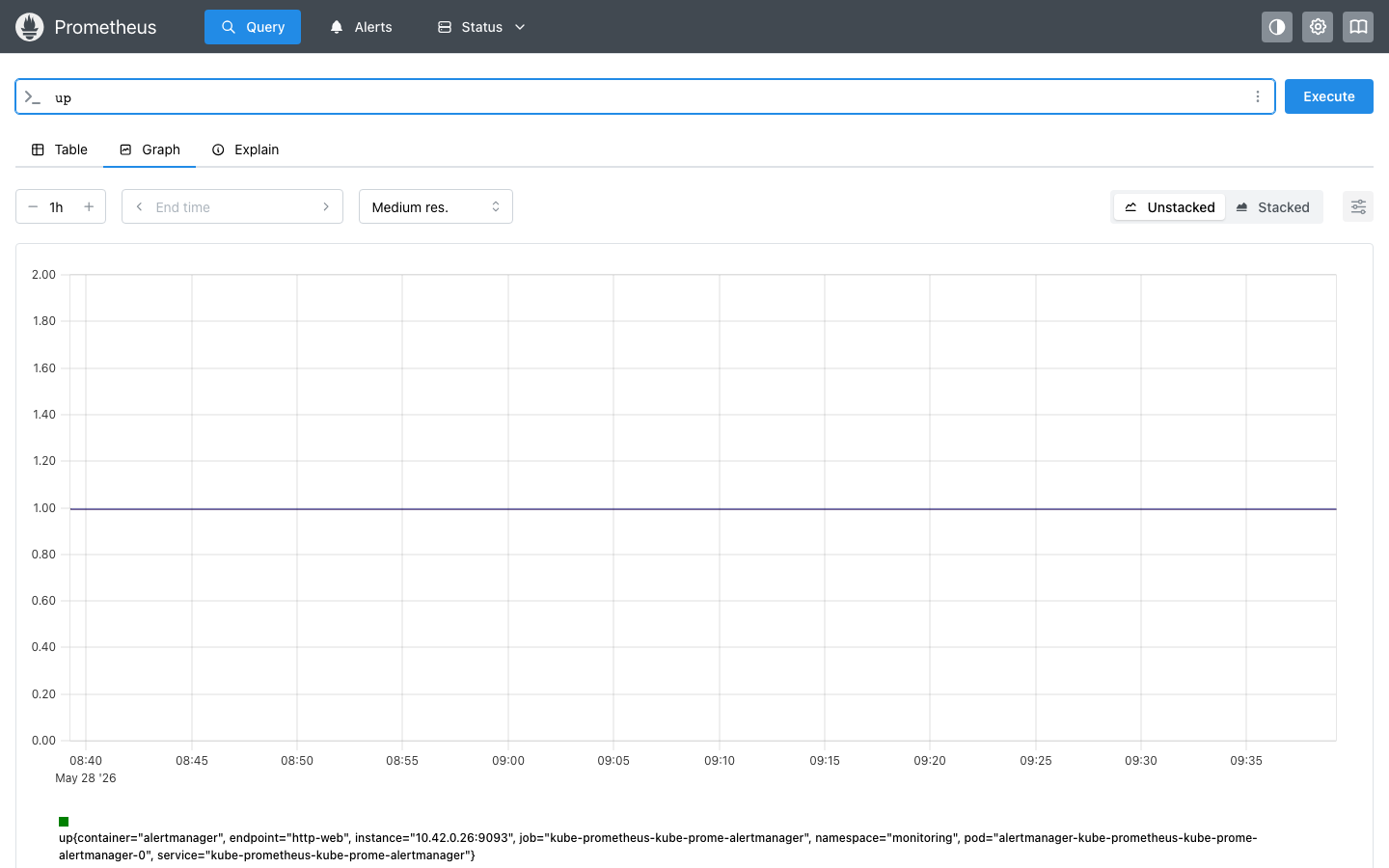Click the 1.00 y-axis label
The image size is (1389, 868).
(x=44, y=508)
